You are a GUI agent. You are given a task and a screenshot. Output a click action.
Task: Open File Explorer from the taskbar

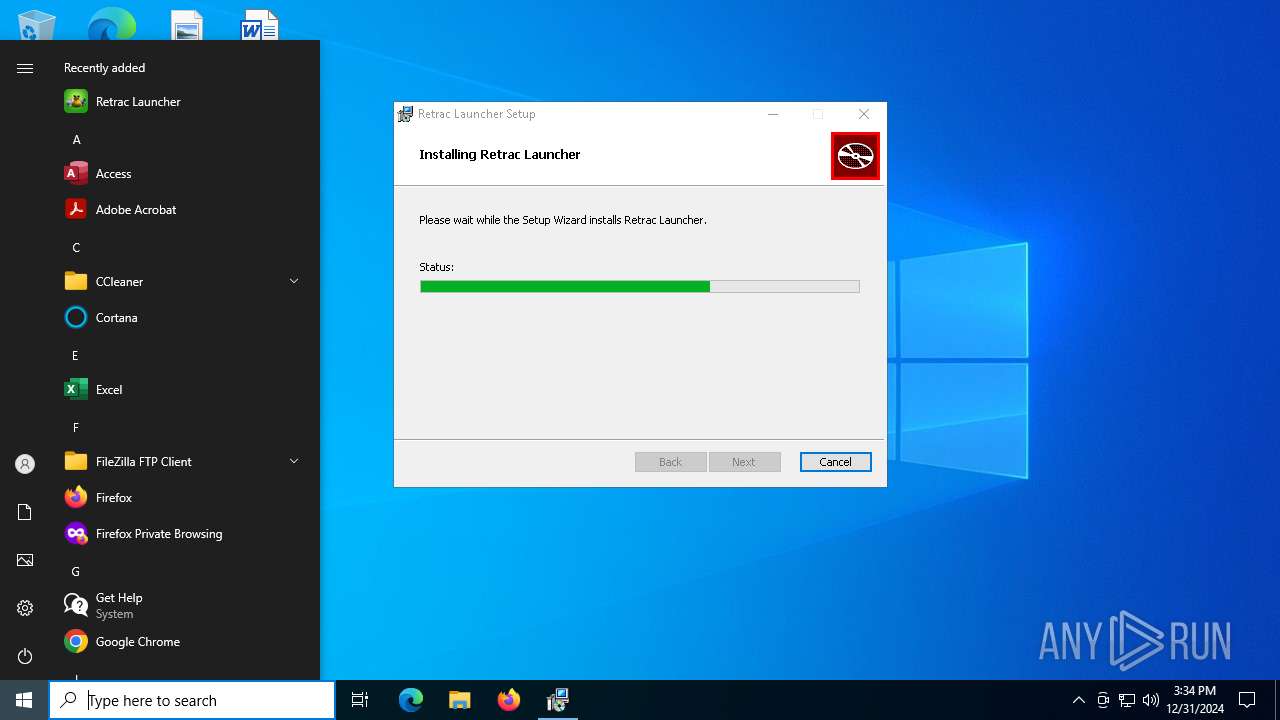tap(460, 700)
